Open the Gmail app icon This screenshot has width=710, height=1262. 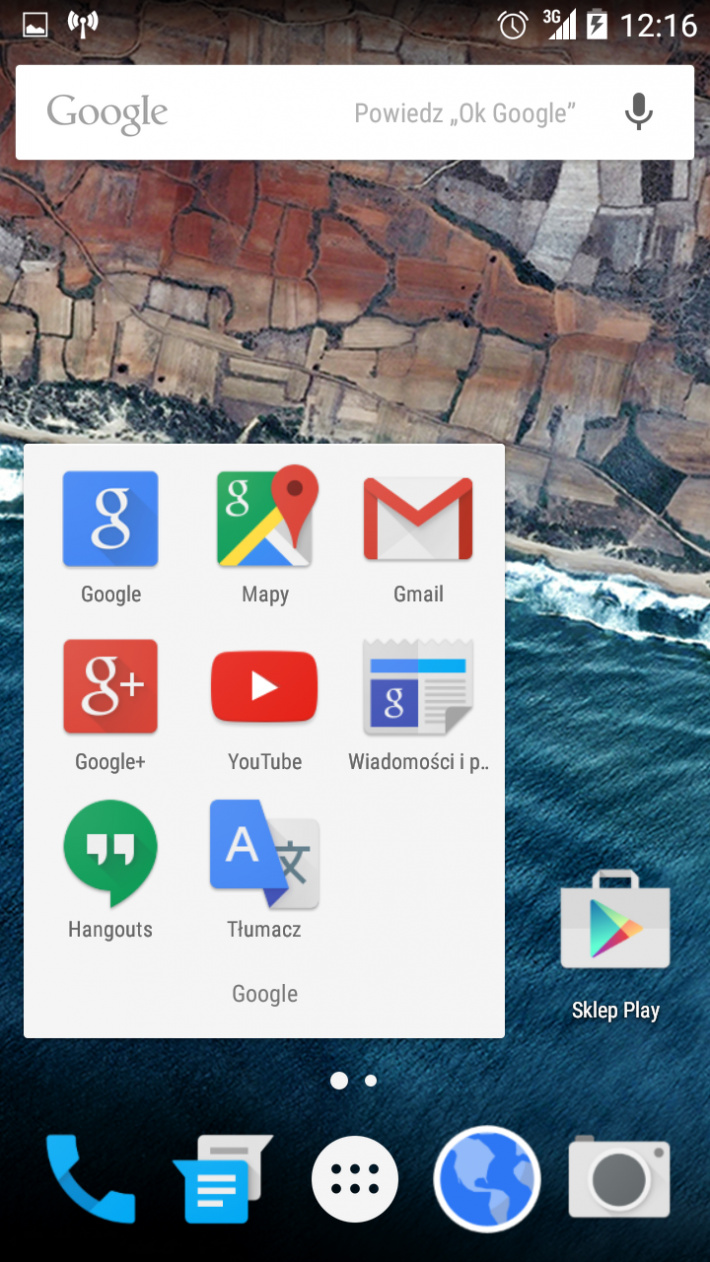[x=418, y=519]
